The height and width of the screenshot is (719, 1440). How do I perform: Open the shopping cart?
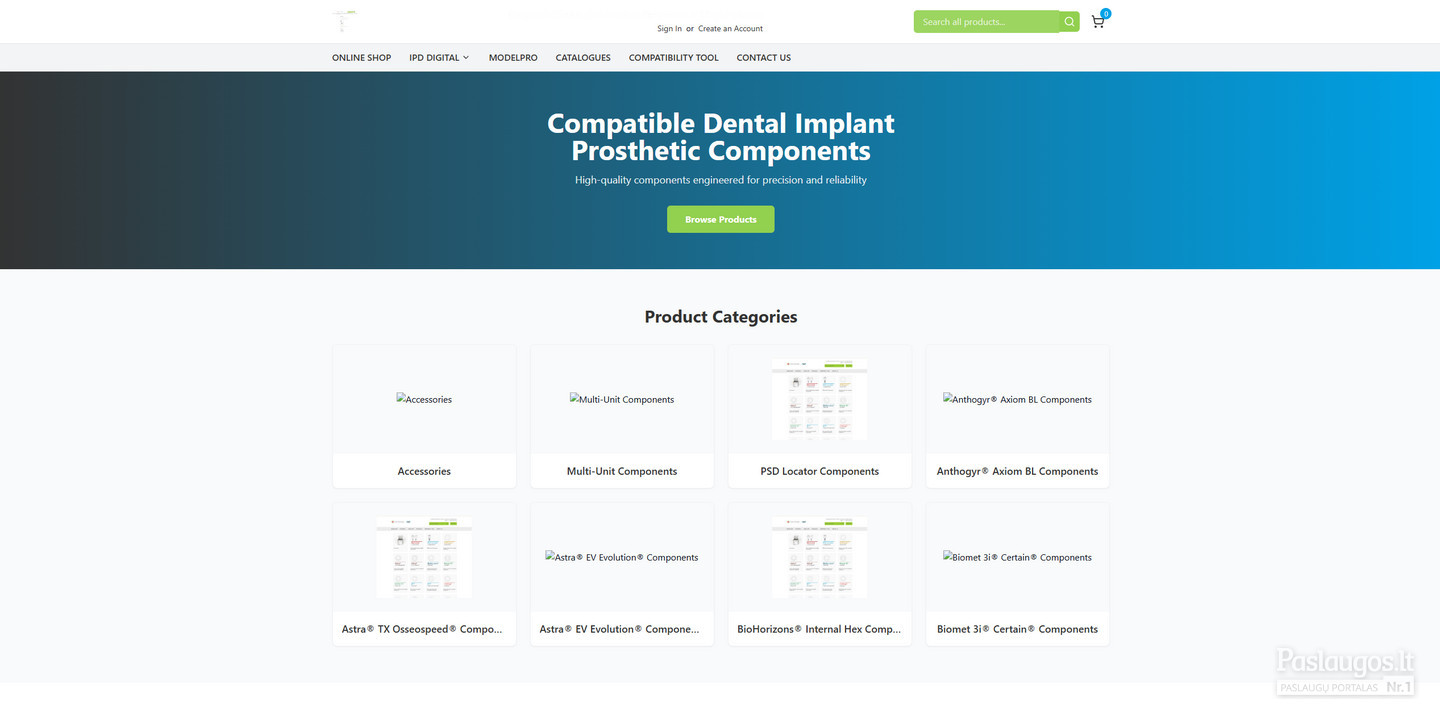1098,21
